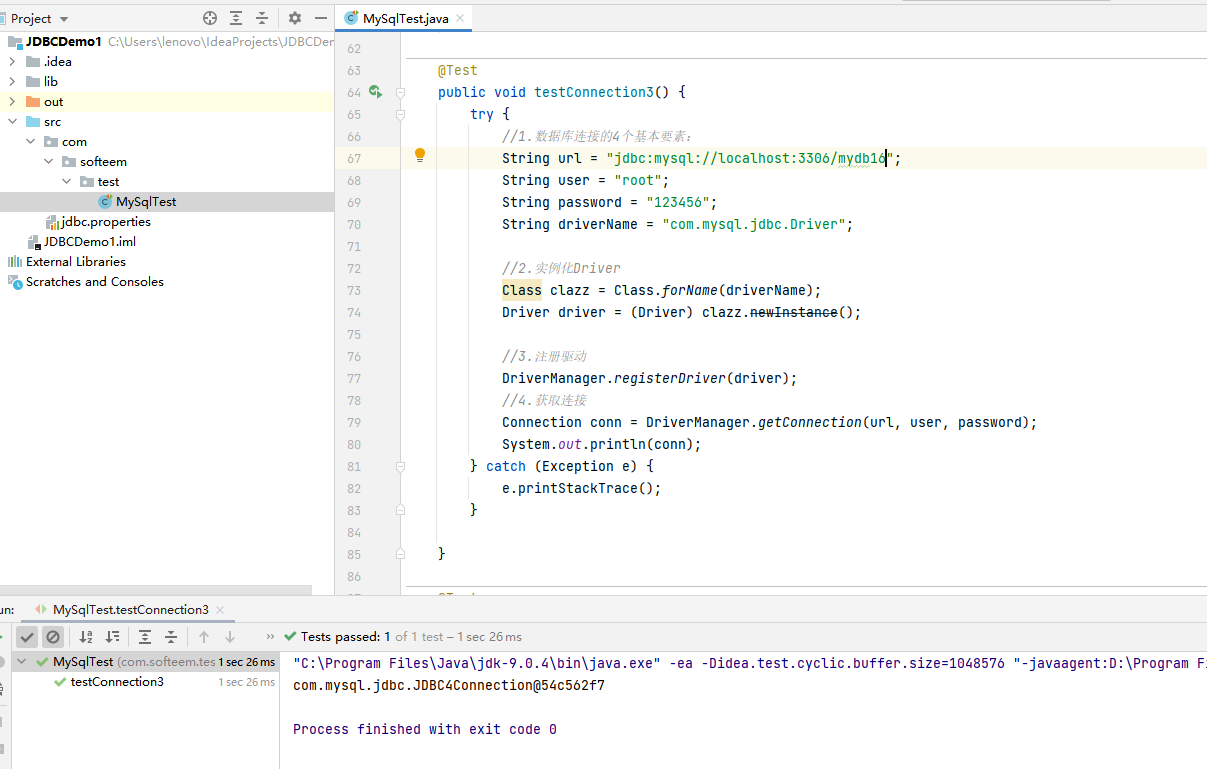
Task: Run testConnection3 from gutter icon
Action: [x=375, y=92]
